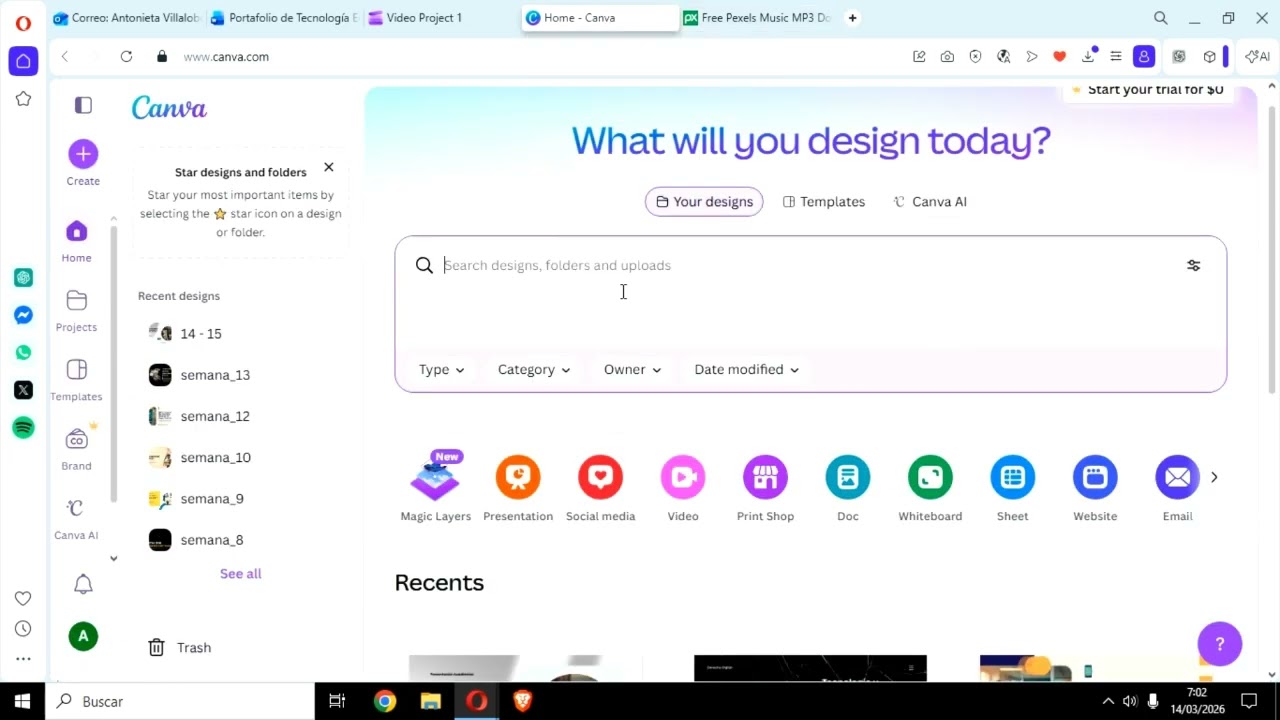The image size is (1280, 720).
Task: Create a new Email design
Action: [x=1177, y=477]
